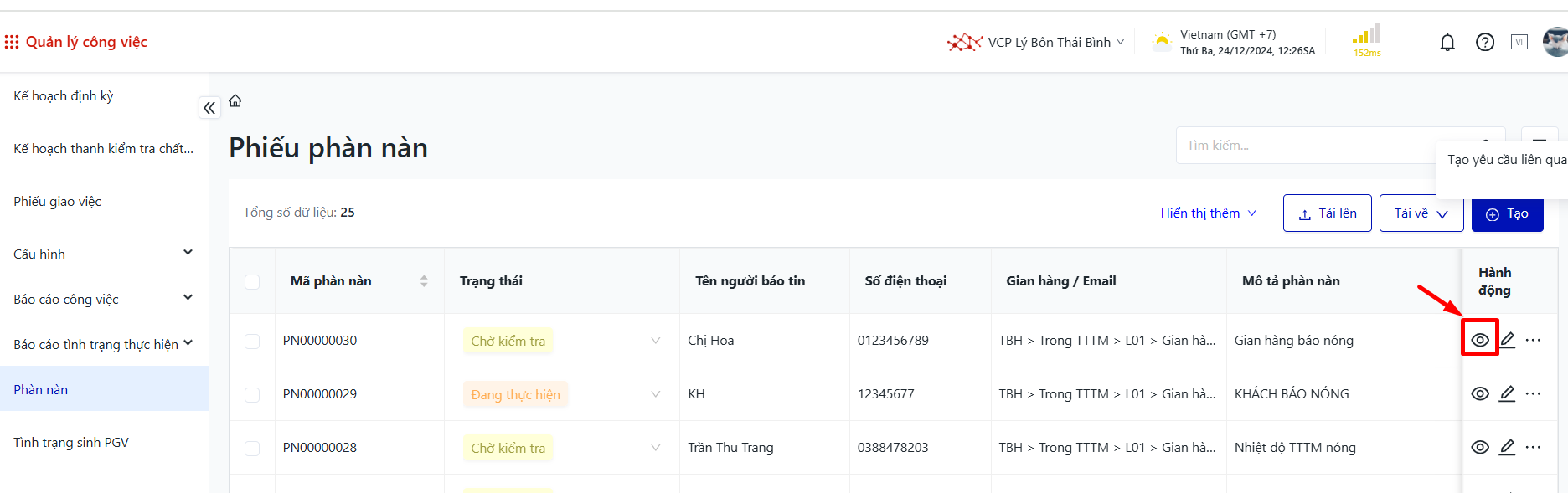Toggle the select-all header checkbox
The width and height of the screenshot is (1568, 493).
(x=252, y=282)
